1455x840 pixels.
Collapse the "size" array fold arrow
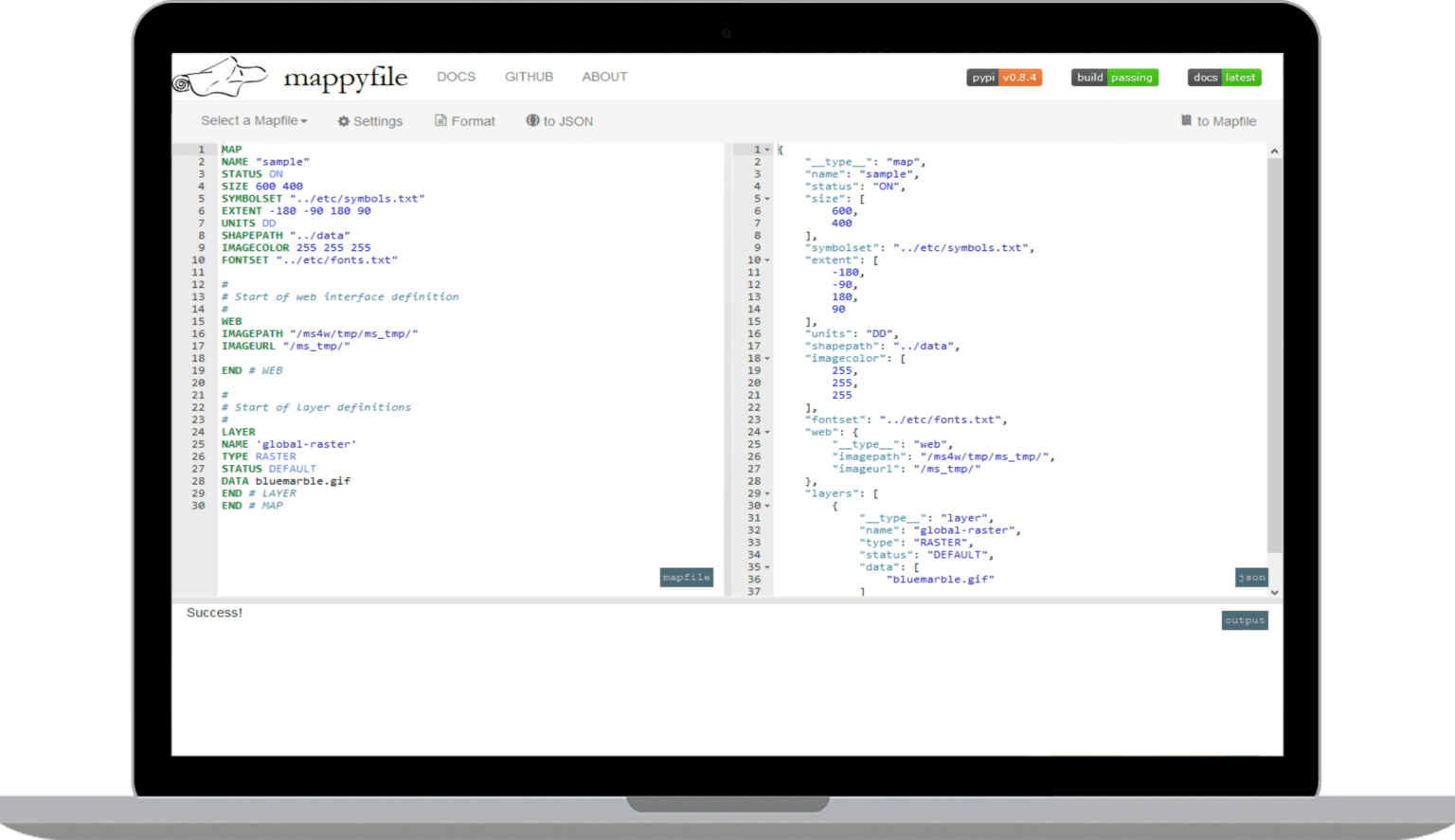pyautogui.click(x=767, y=199)
